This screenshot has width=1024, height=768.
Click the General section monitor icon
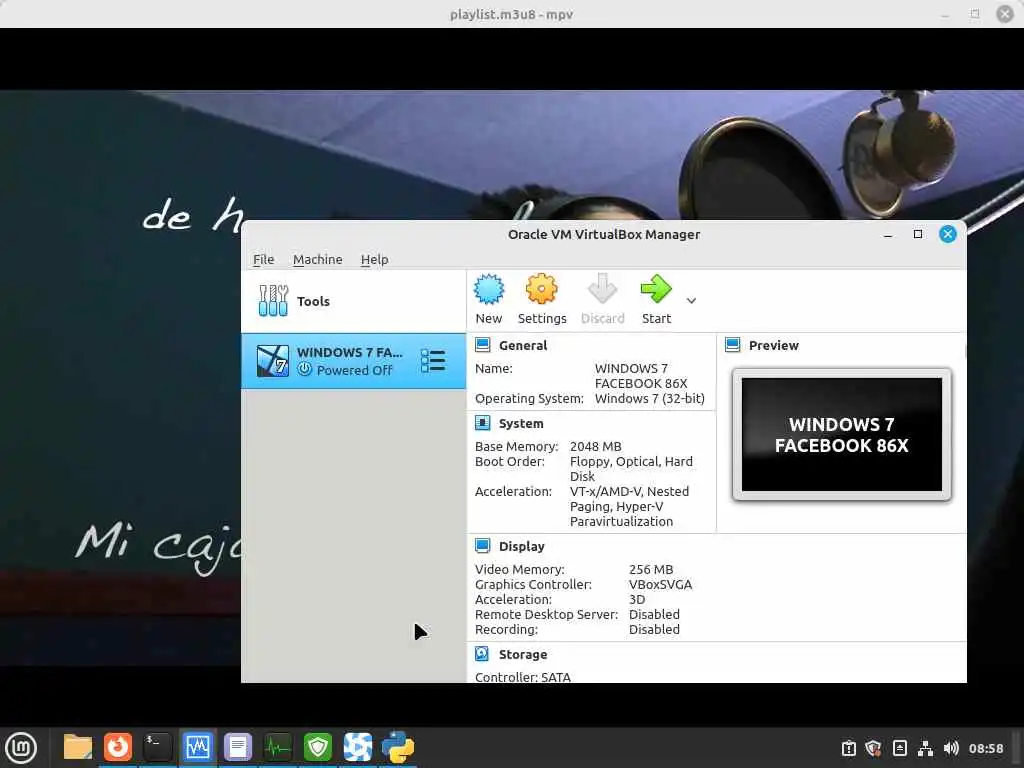pos(483,345)
